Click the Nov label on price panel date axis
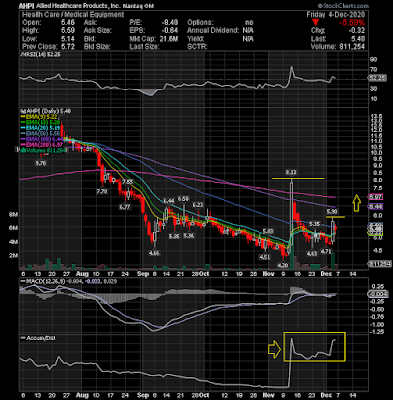The height and width of the screenshot is (400, 393). 269,274
